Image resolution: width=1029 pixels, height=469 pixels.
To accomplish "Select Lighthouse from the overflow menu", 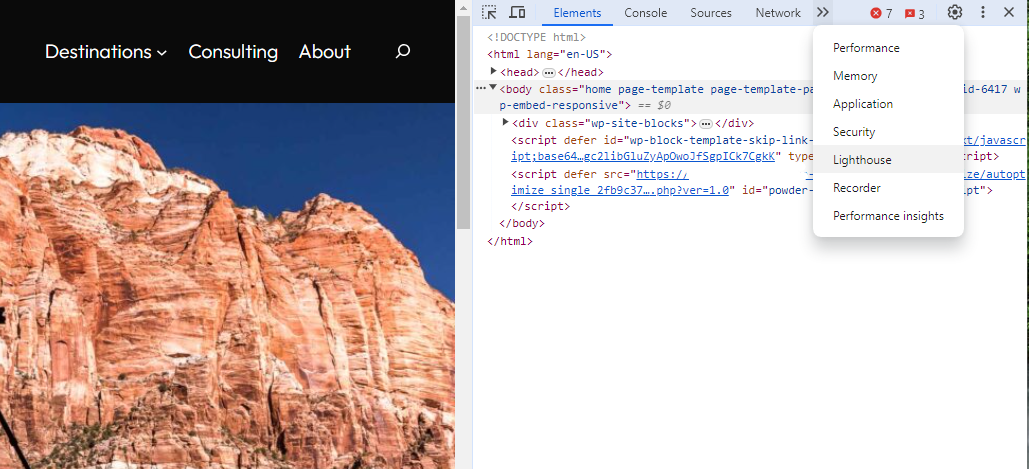I will pyautogui.click(x=888, y=159).
